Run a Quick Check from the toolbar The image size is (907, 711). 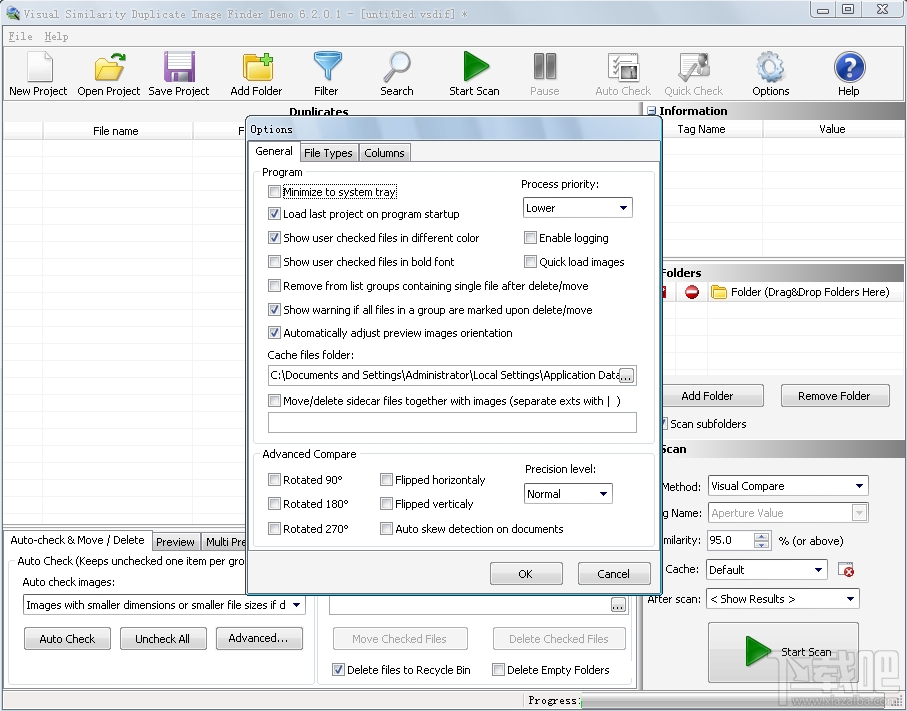point(693,73)
